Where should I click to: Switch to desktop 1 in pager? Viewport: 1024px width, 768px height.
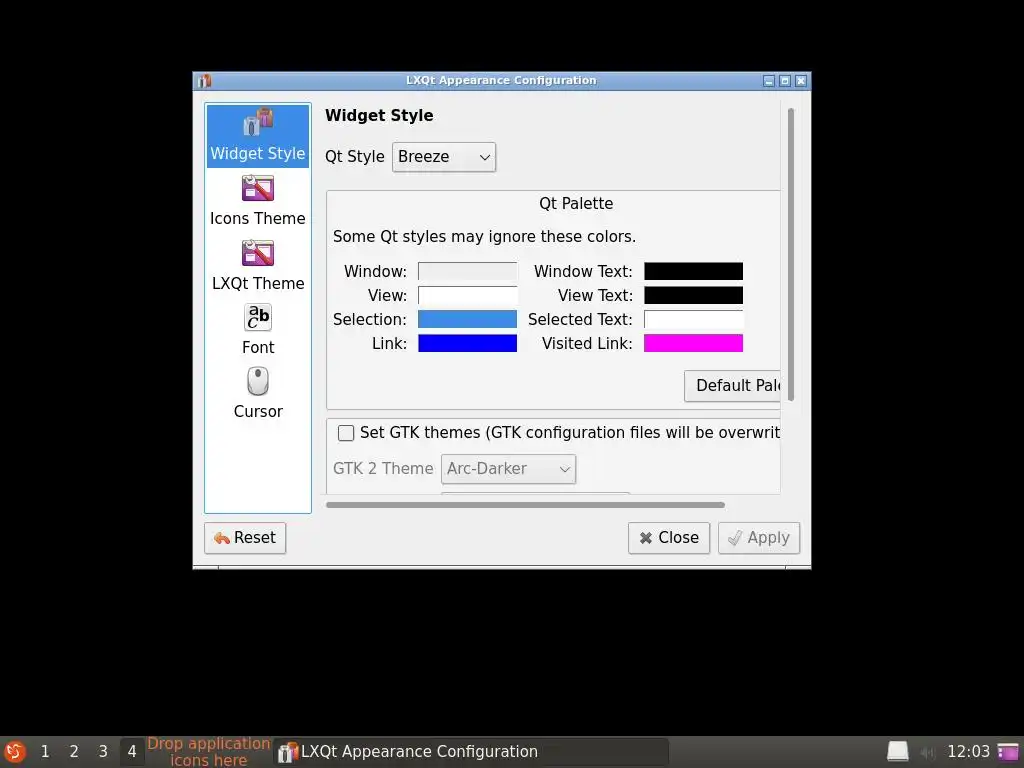pos(45,752)
